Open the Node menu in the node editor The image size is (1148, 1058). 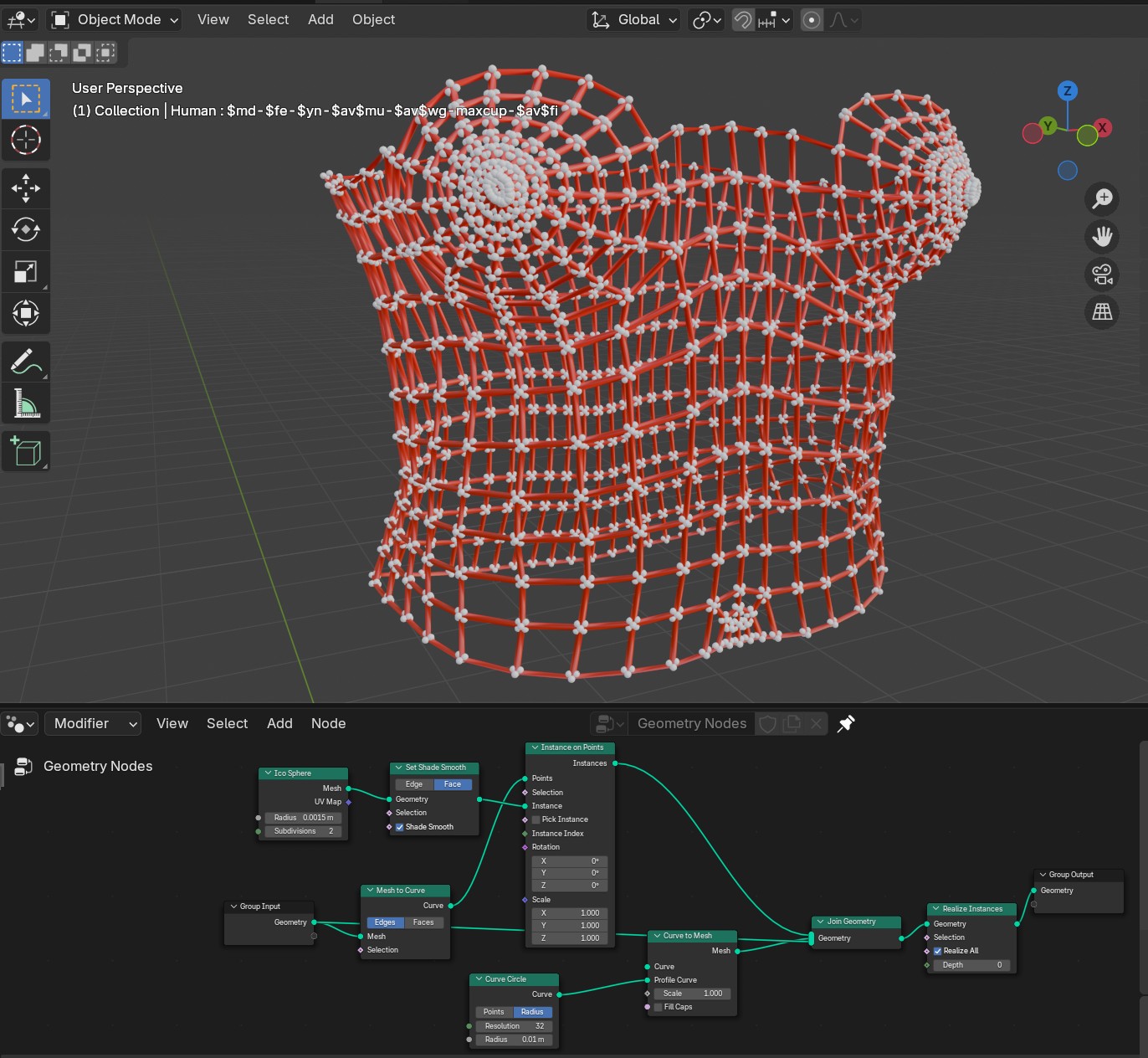[328, 723]
